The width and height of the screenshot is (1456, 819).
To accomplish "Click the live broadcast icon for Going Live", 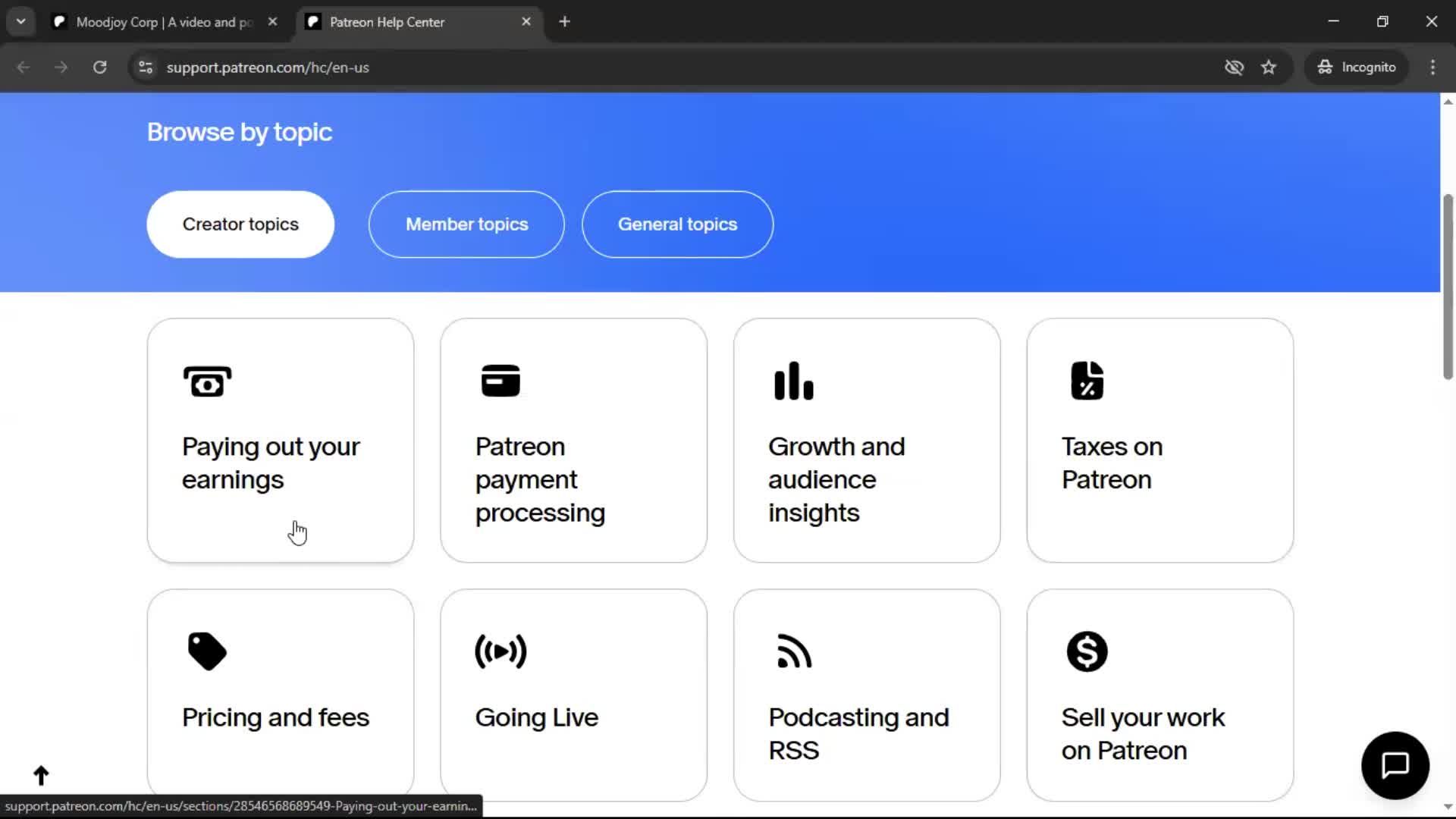I will [500, 651].
